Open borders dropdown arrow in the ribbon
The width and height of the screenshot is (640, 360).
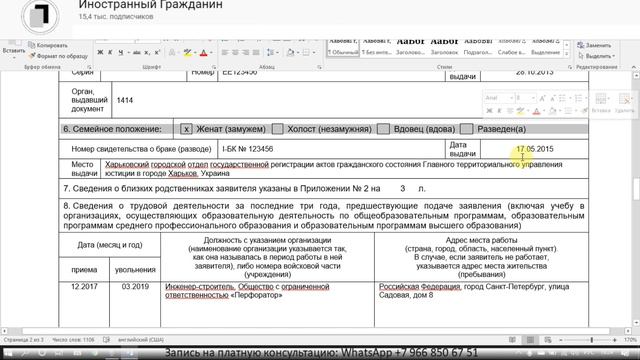[x=314, y=53]
